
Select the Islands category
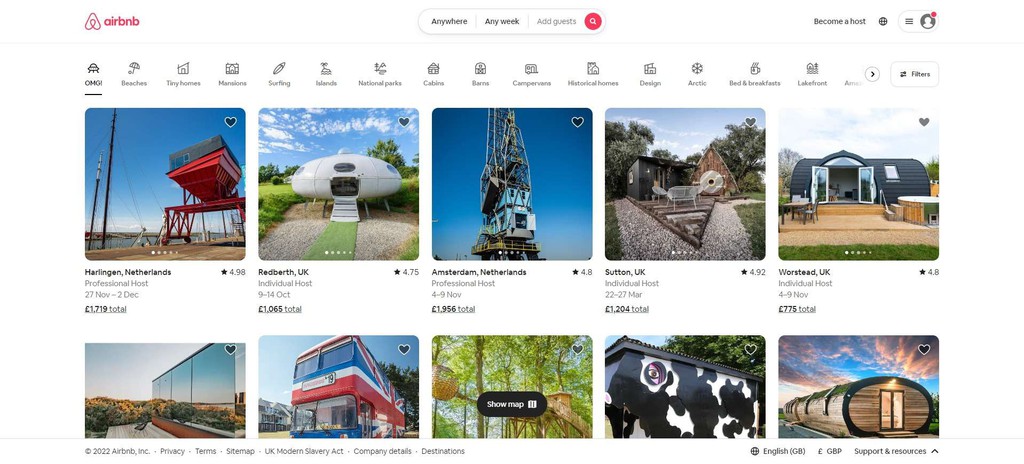click(326, 74)
